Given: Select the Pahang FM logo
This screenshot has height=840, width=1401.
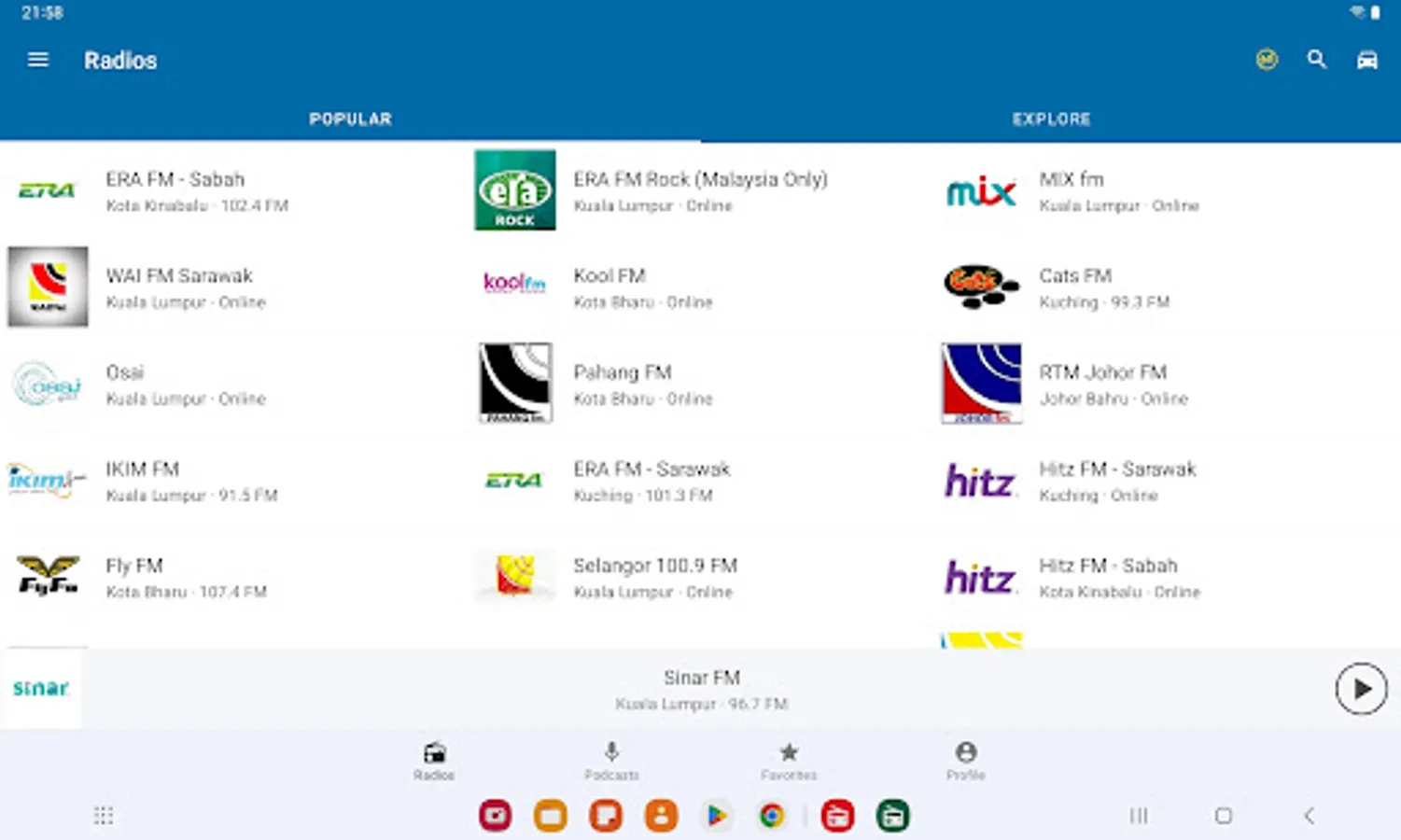Looking at the screenshot, I should 515,383.
